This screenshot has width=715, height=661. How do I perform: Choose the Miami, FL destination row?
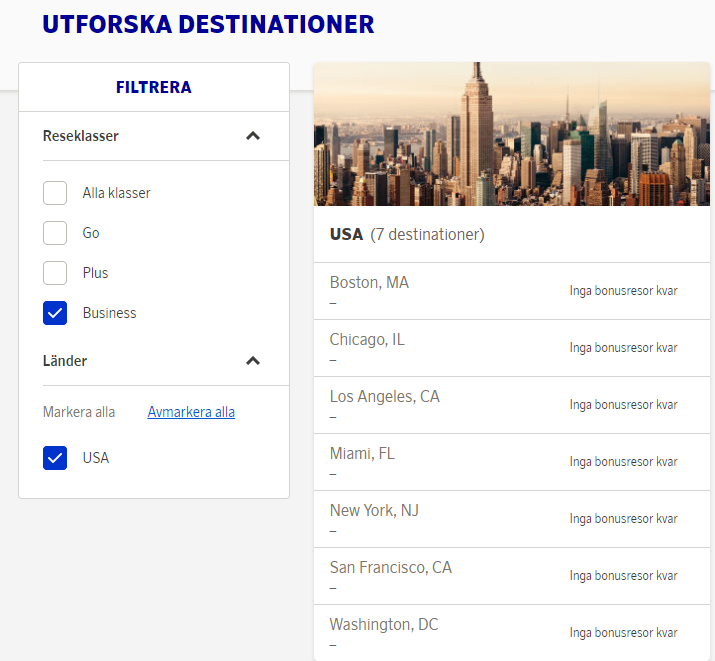(362, 454)
